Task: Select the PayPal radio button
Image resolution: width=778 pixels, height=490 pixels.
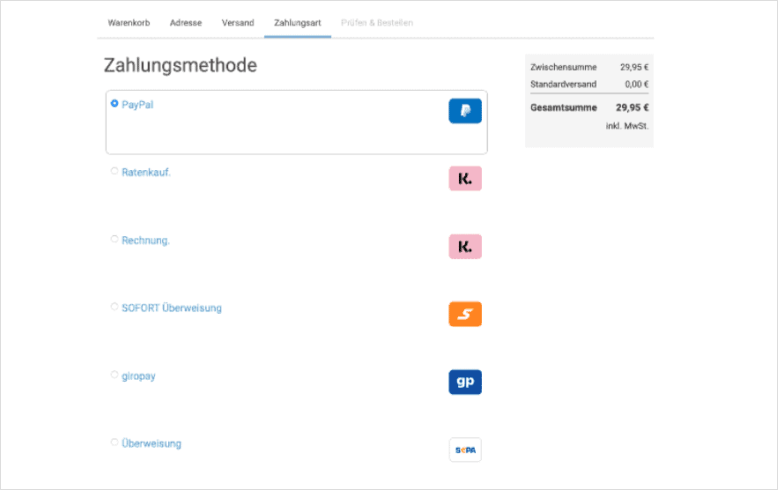Action: click(x=115, y=103)
